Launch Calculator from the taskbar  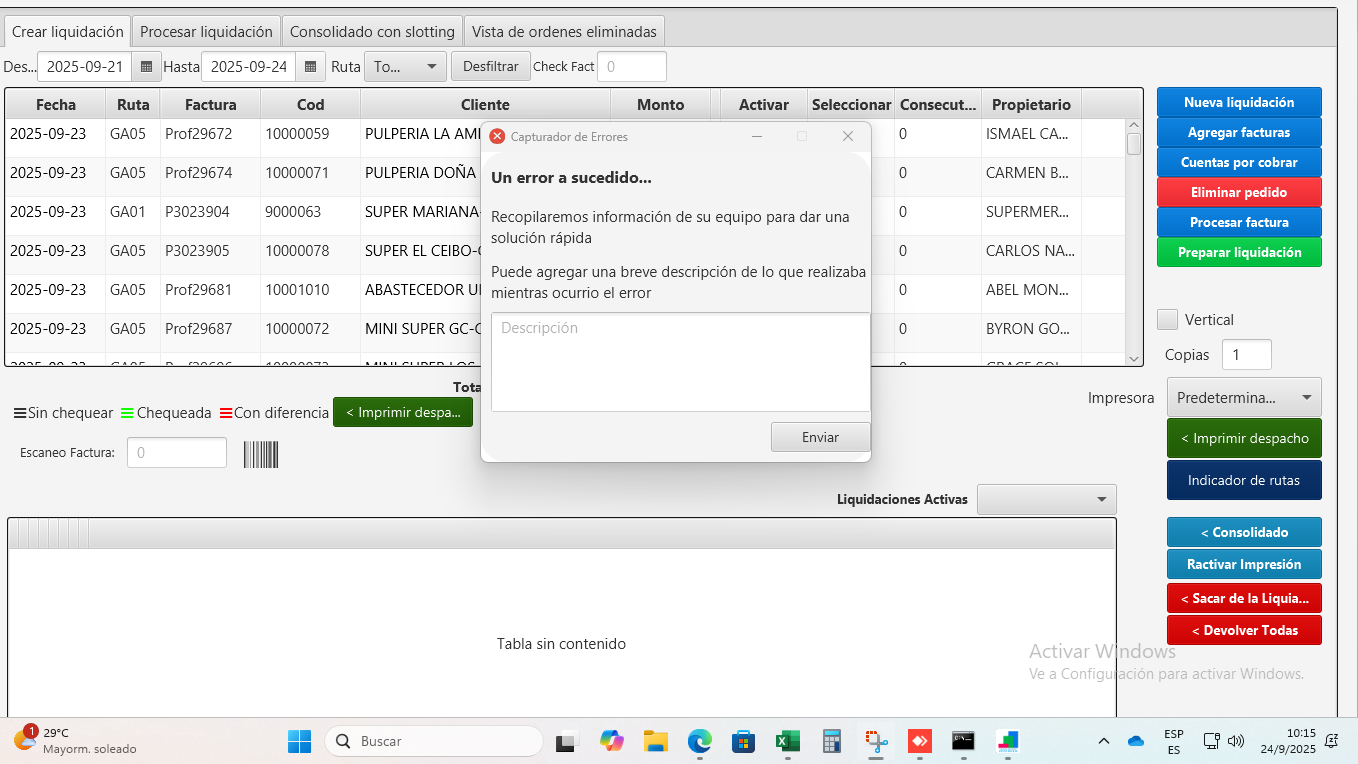click(831, 741)
